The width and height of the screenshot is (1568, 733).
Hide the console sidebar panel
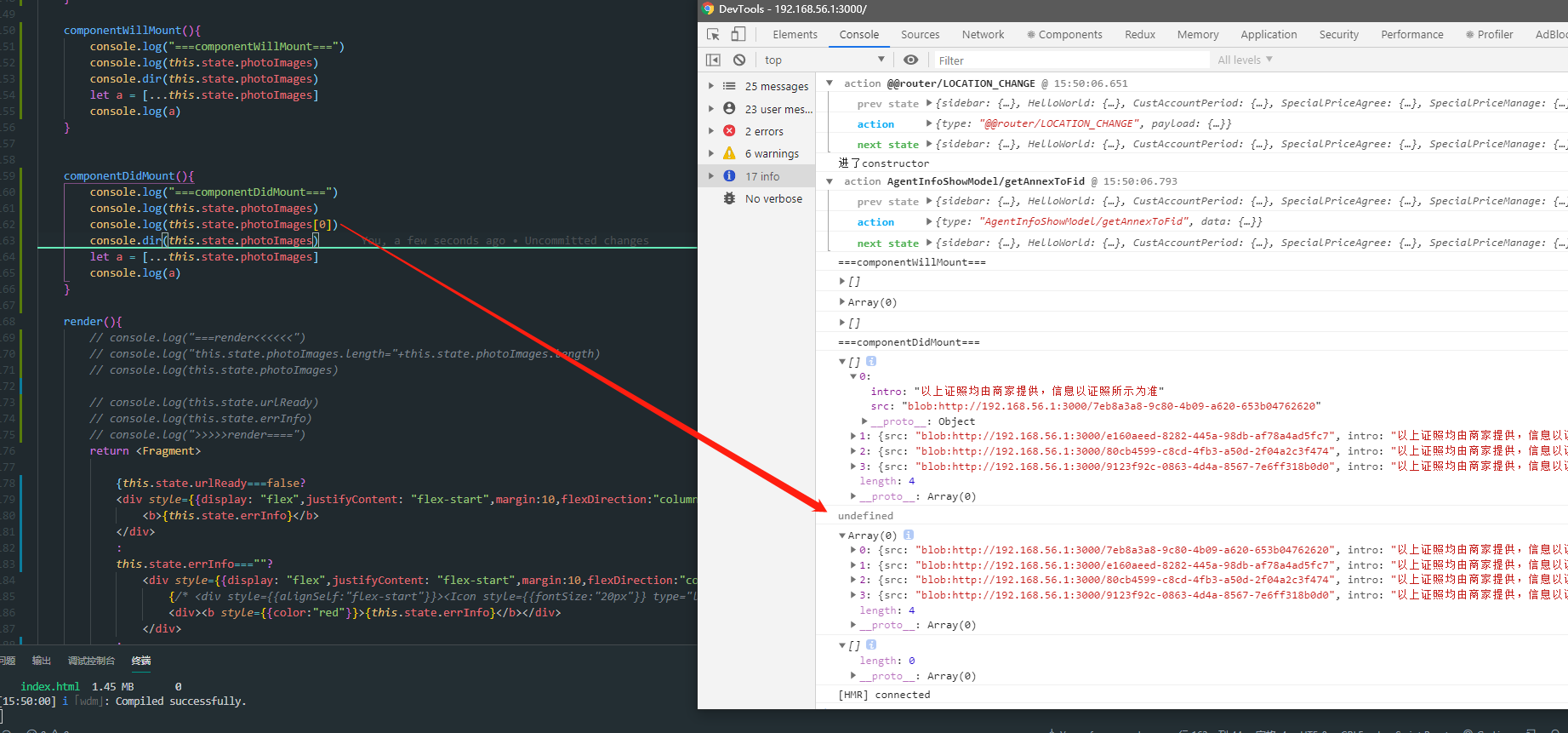[x=713, y=60]
